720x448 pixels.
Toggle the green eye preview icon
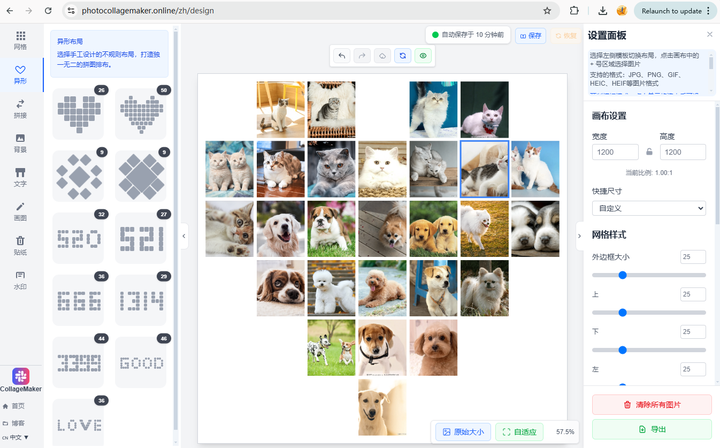pos(422,57)
